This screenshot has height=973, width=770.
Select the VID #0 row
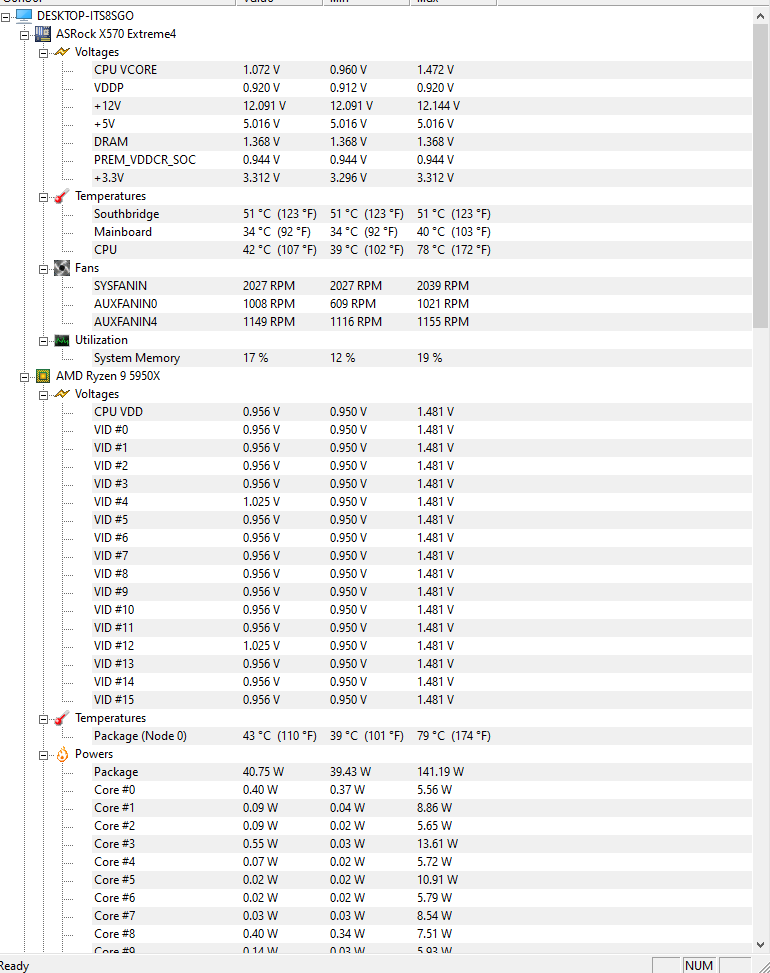[x=422, y=429]
